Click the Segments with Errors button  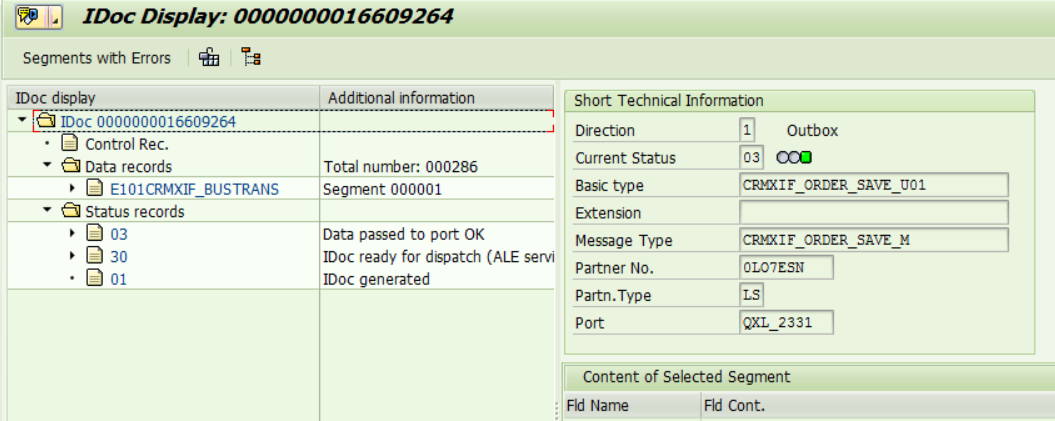click(x=97, y=58)
